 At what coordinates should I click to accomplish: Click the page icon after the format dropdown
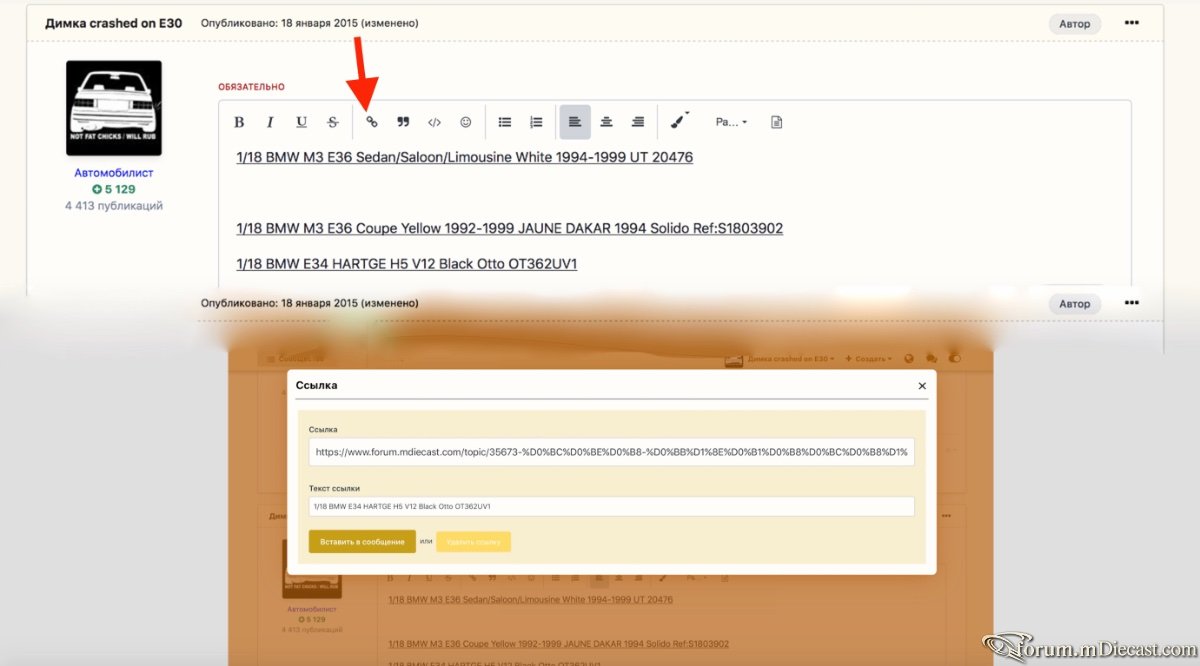point(776,122)
